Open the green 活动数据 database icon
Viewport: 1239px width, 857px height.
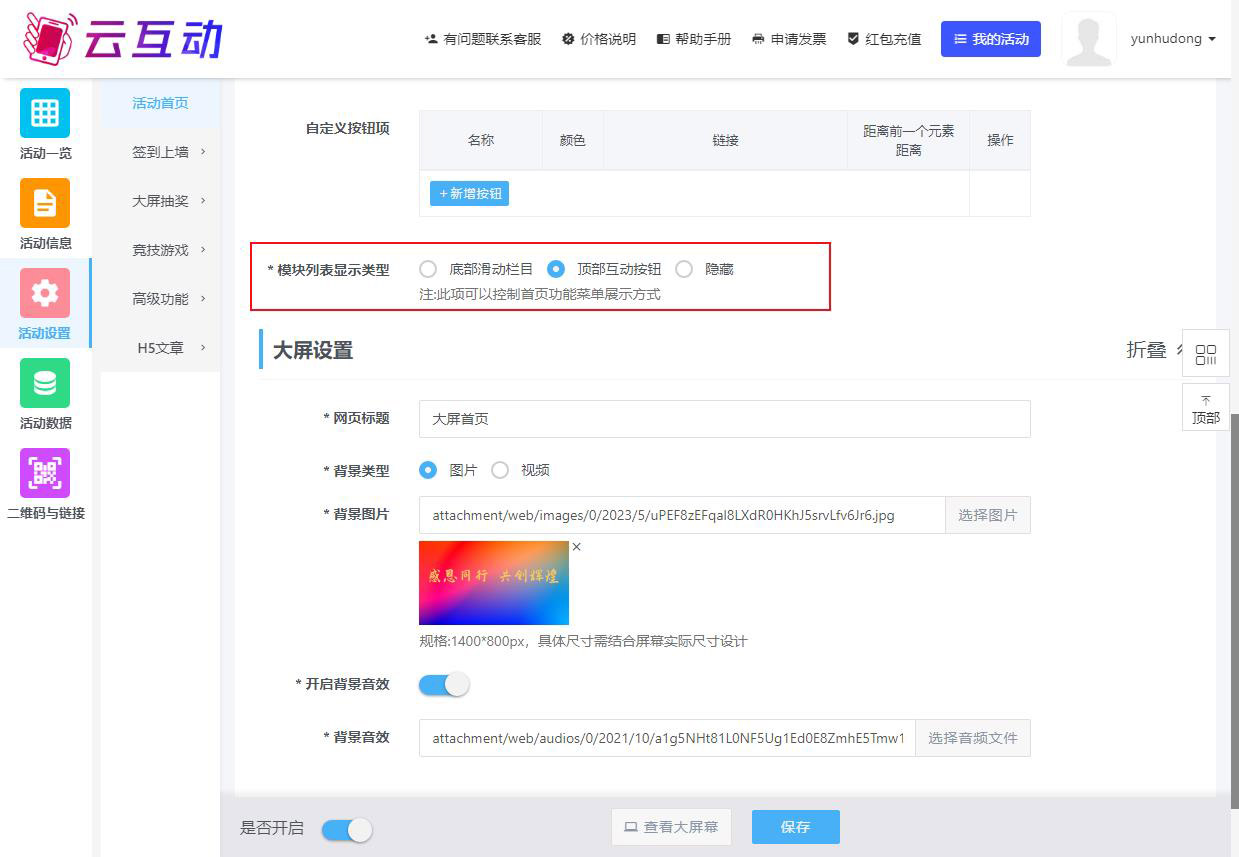pyautogui.click(x=45, y=383)
